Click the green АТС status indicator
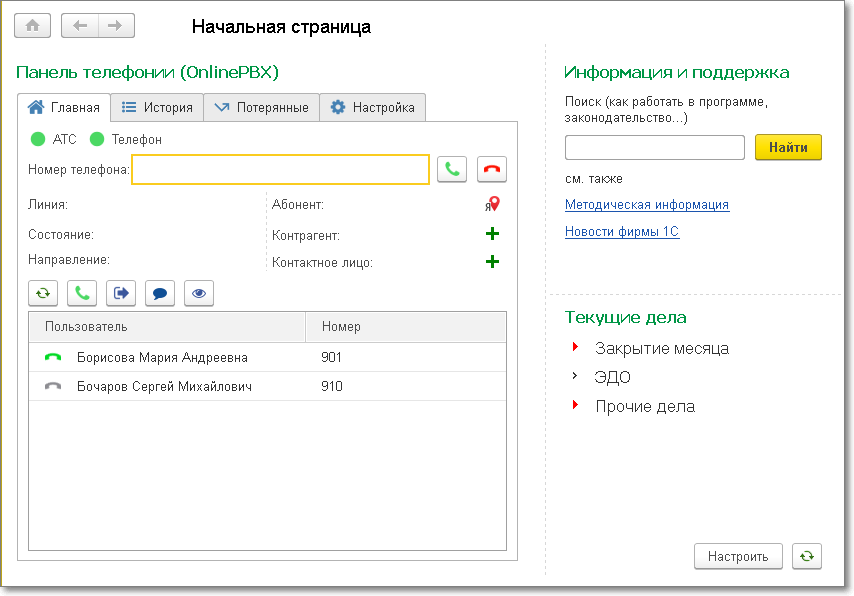 [38, 139]
